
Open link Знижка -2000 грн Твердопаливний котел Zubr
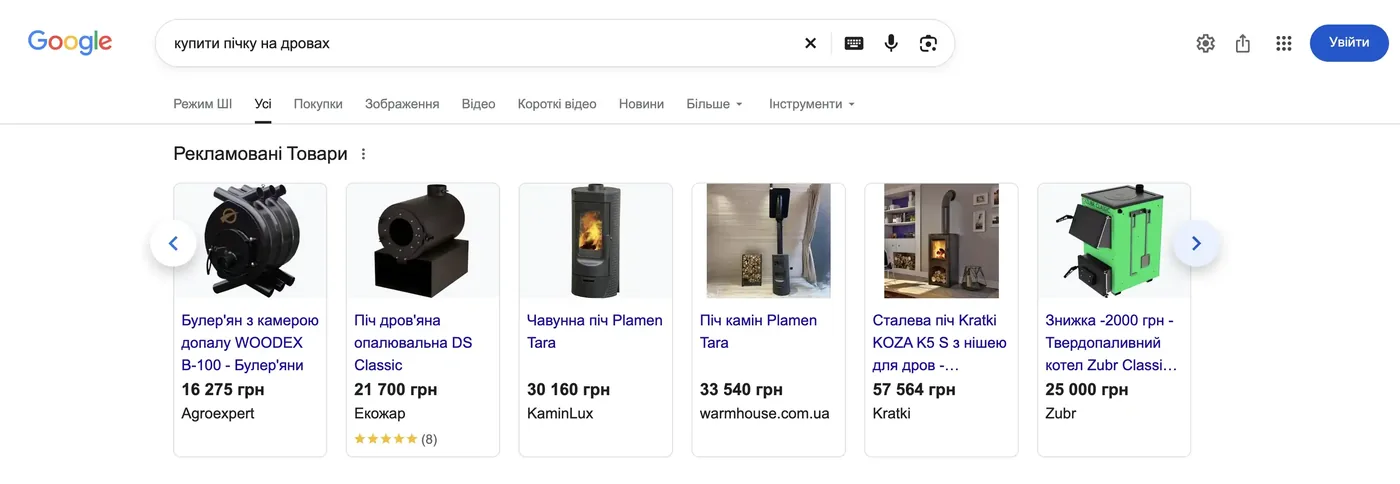pyautogui.click(x=1112, y=343)
